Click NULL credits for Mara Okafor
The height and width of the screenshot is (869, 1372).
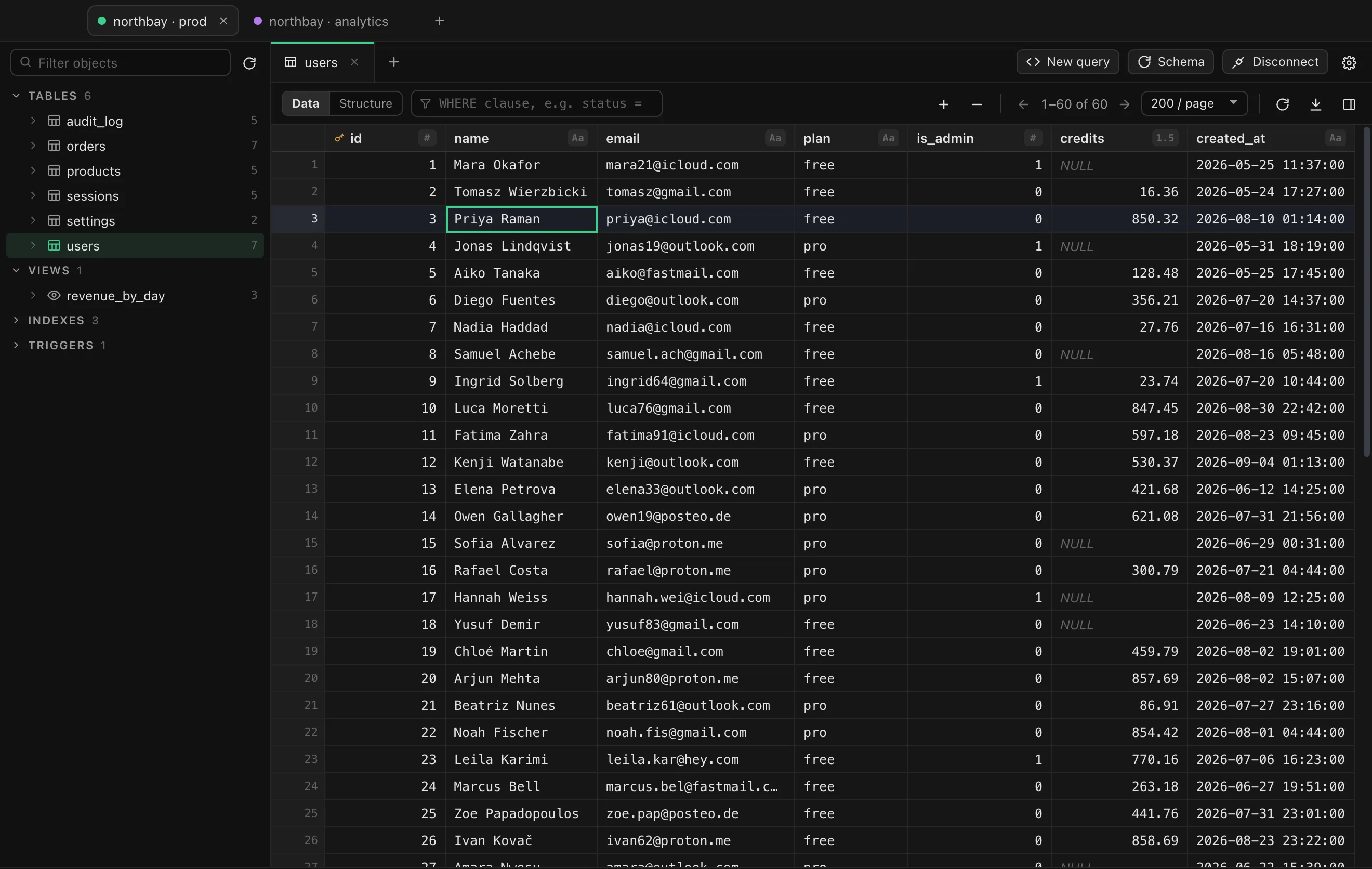coord(1119,165)
